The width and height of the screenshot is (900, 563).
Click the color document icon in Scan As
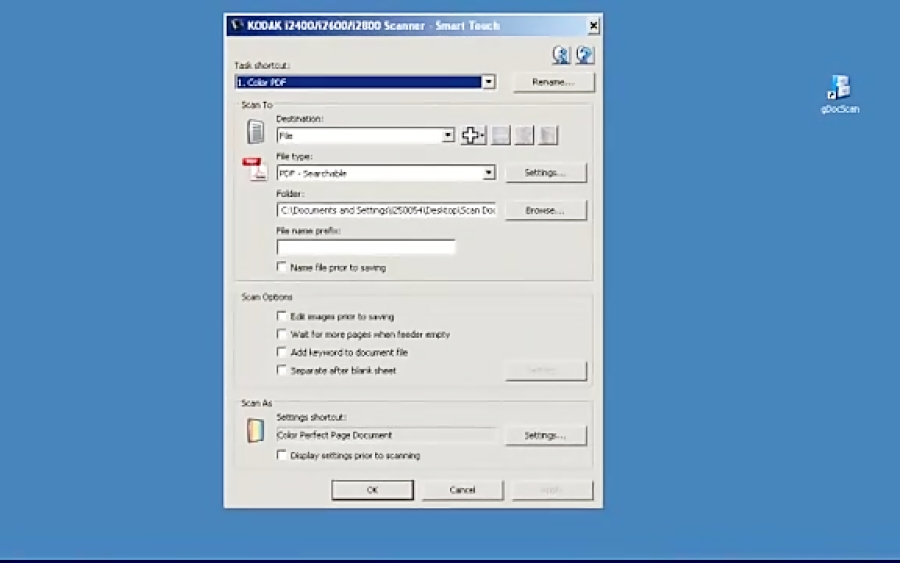[256, 431]
